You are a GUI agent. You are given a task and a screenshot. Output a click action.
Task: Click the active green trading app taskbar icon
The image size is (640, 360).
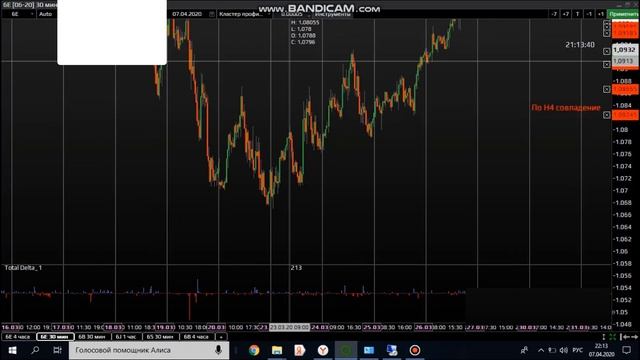[346, 350]
